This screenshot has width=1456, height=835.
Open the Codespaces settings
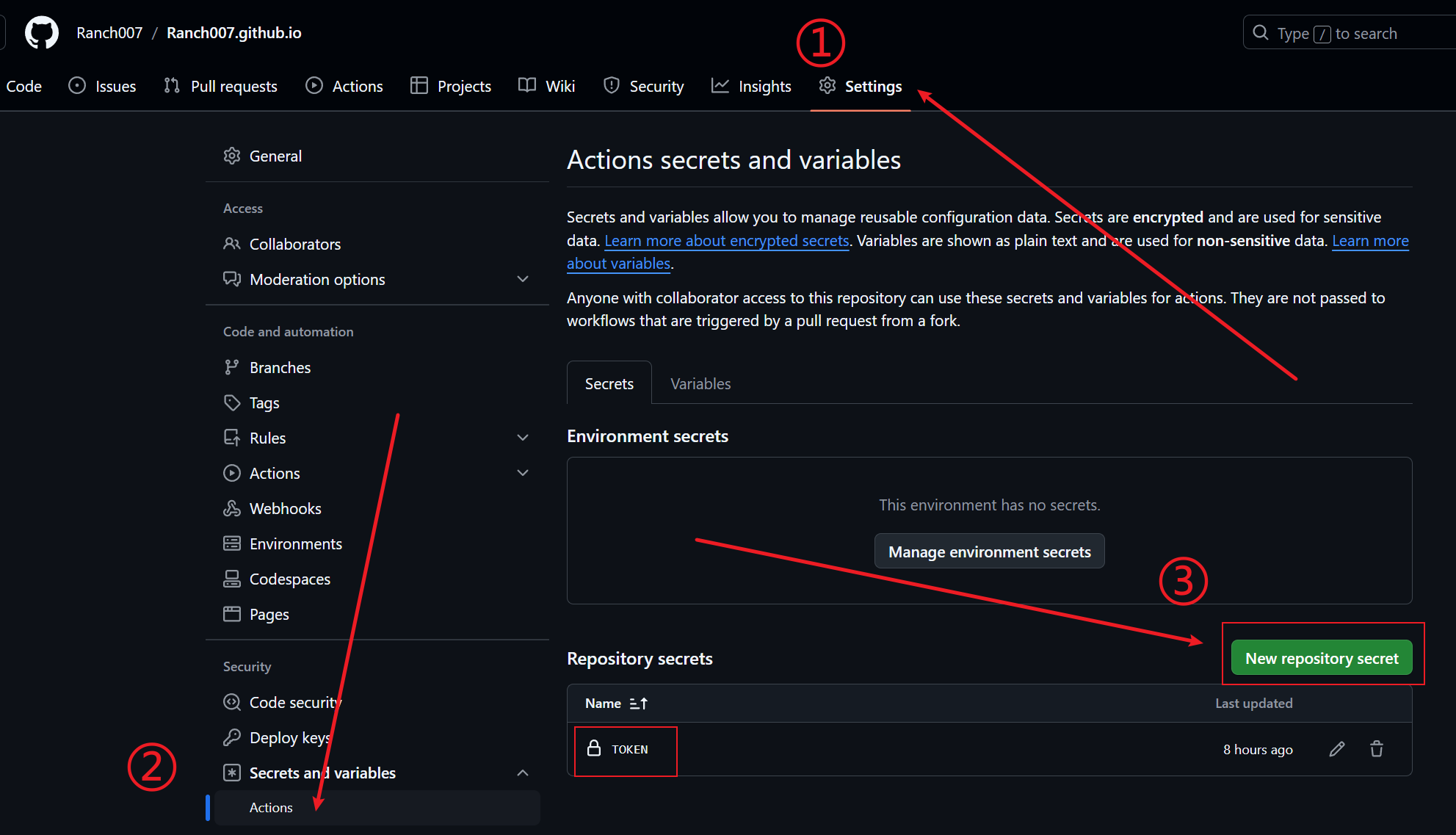[x=289, y=579]
